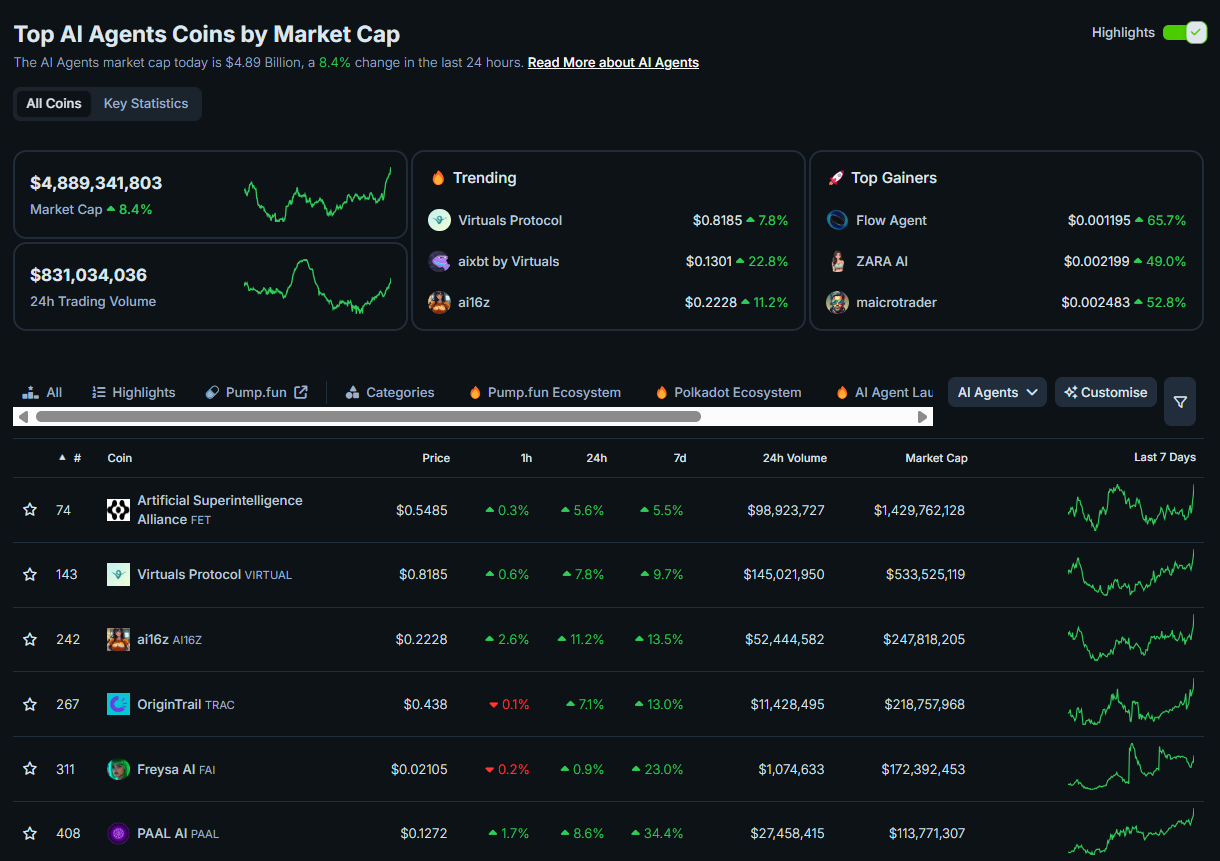1220x861 pixels.
Task: Open the OriginTrail coin page
Action: point(186,704)
